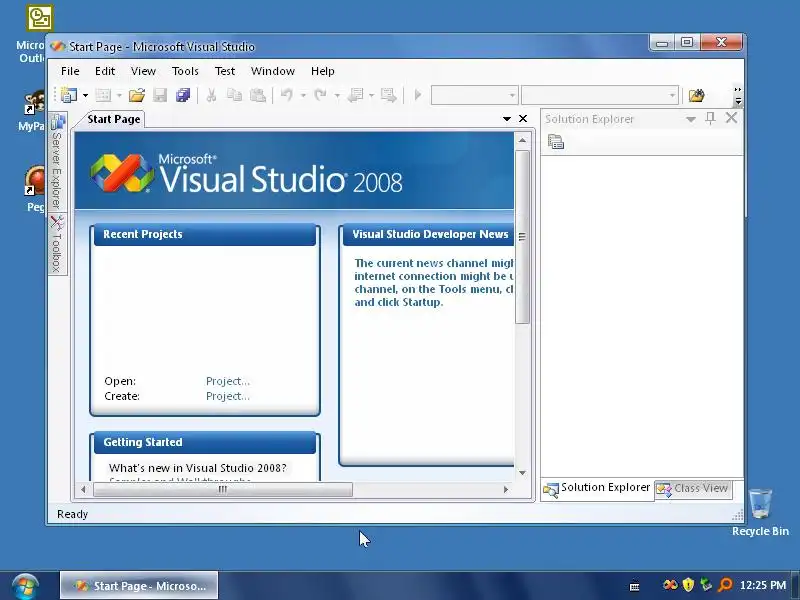
Task: Select the Start Page document tab
Action: click(113, 119)
